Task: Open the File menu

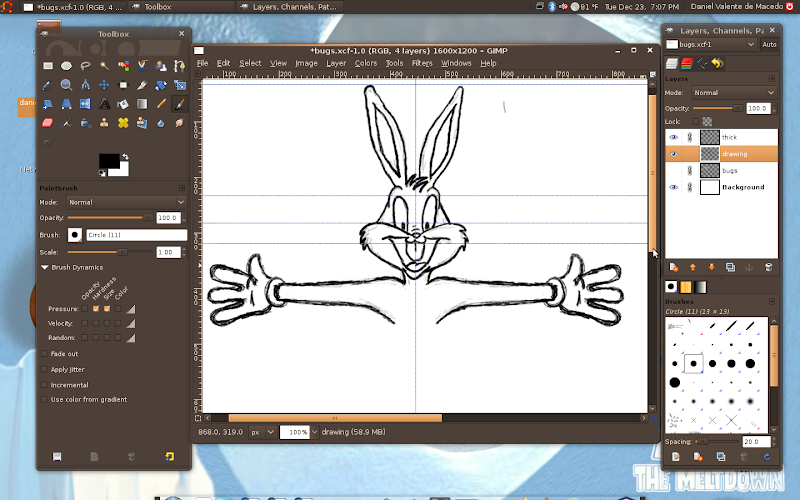Action: click(x=203, y=63)
